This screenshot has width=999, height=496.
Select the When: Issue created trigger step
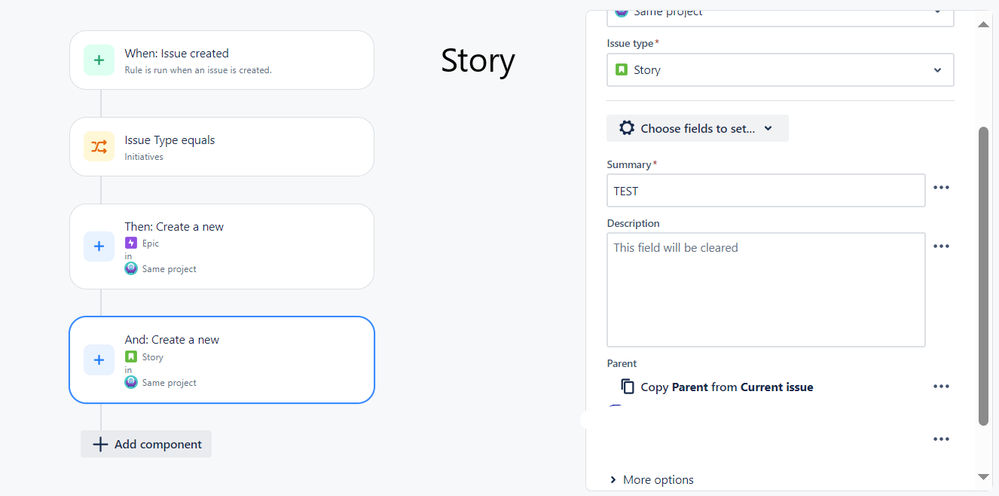[222, 60]
